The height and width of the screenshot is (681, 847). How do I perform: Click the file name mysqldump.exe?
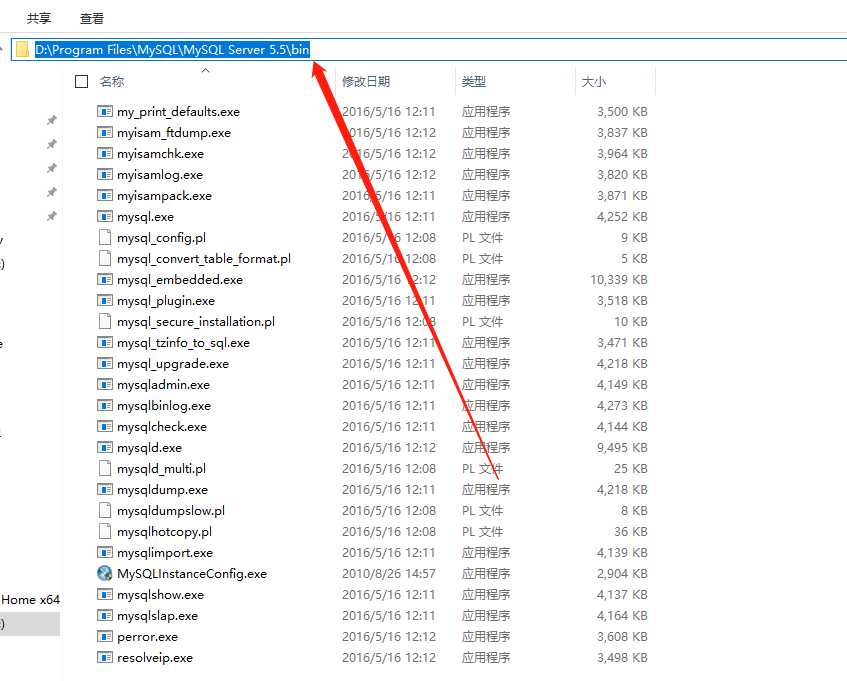(x=163, y=490)
